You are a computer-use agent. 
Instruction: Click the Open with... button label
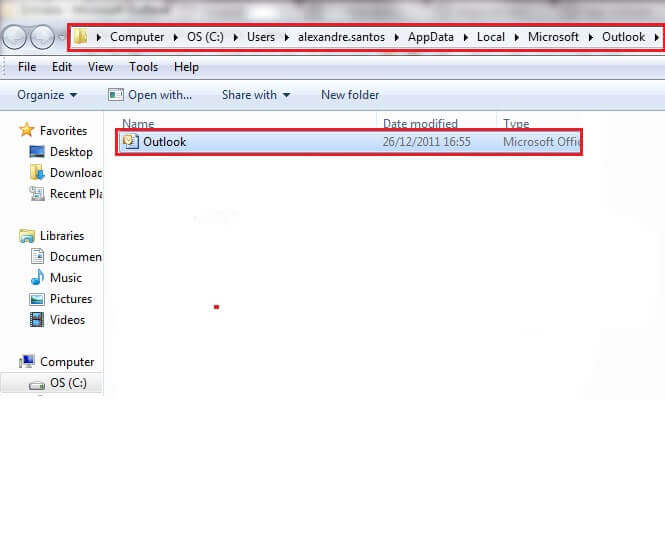160,95
